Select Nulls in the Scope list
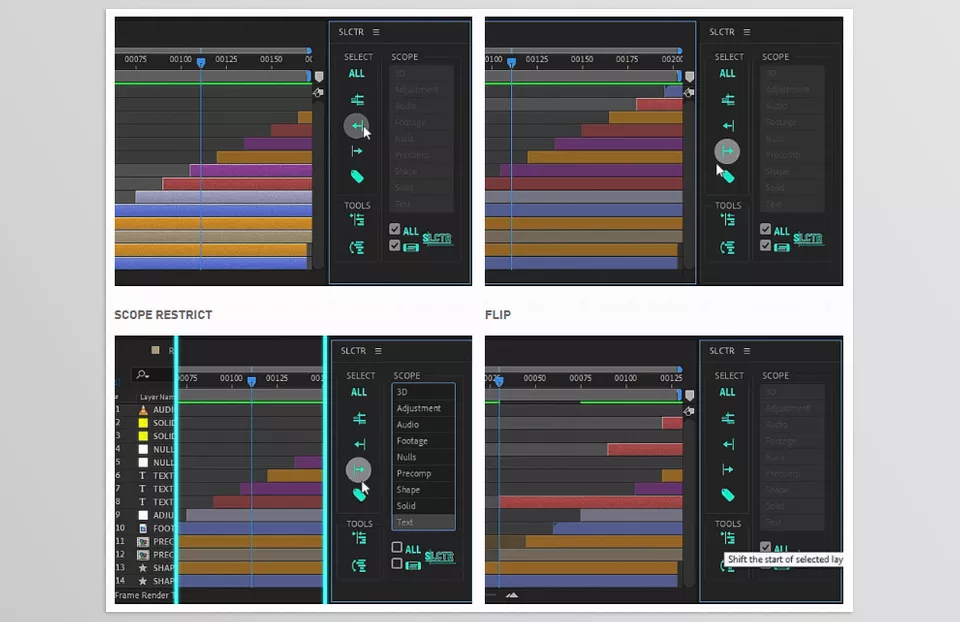The image size is (960, 622). (x=423, y=457)
